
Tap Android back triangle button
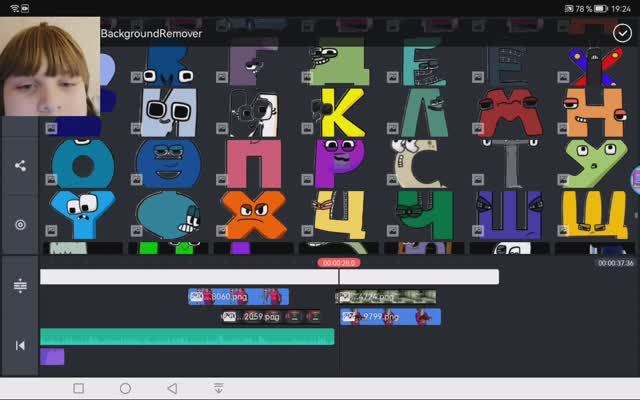click(172, 388)
